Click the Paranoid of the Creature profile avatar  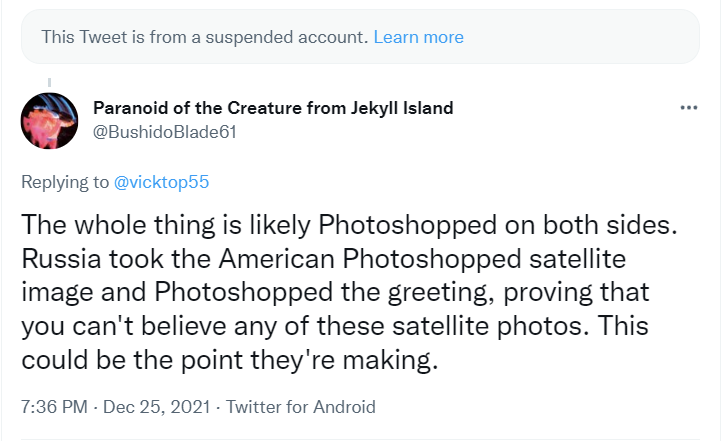point(48,121)
